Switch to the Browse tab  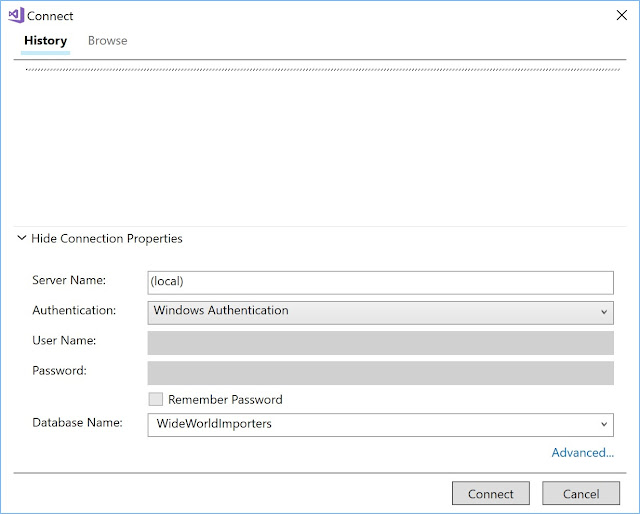[x=108, y=41]
